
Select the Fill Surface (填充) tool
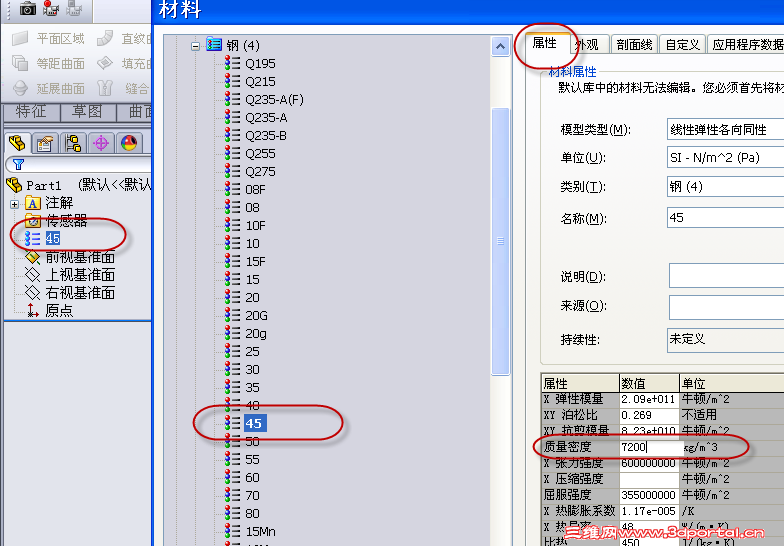pos(124,64)
